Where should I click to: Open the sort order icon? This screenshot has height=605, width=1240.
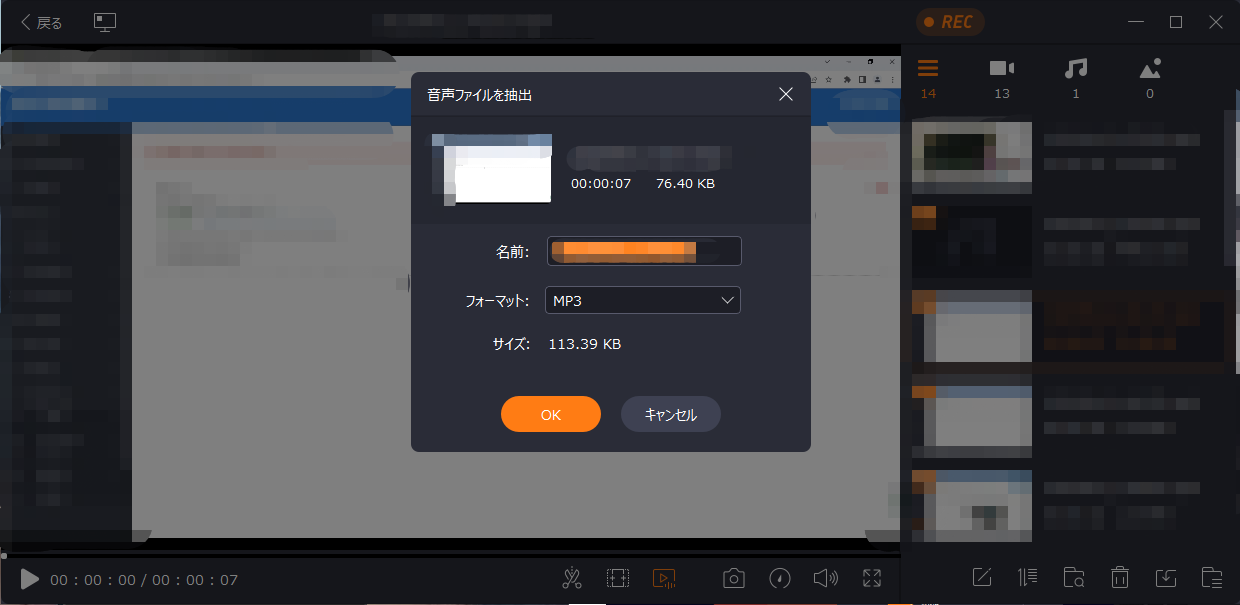[1028, 577]
